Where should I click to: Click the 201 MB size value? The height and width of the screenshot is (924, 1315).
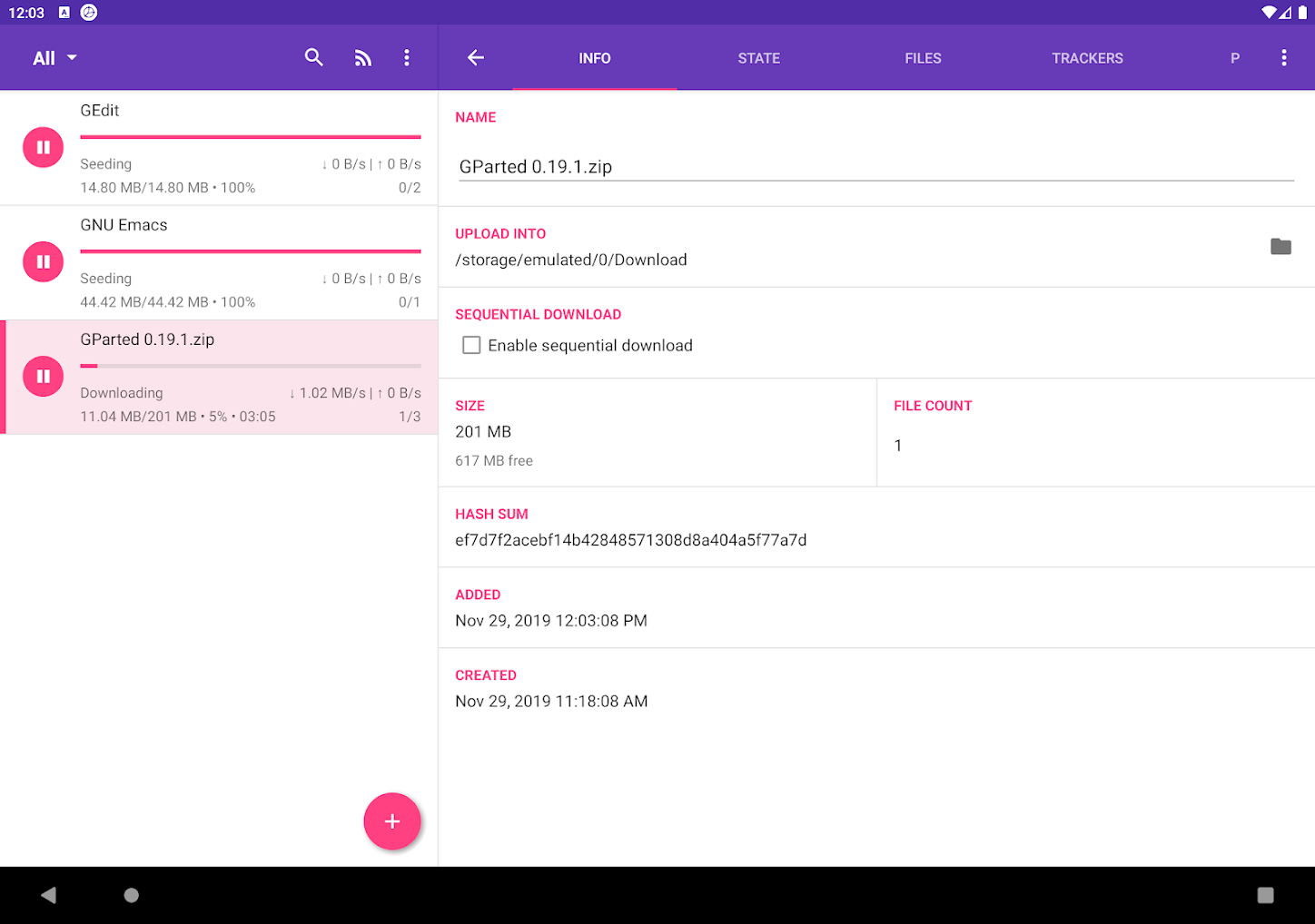coord(483,432)
